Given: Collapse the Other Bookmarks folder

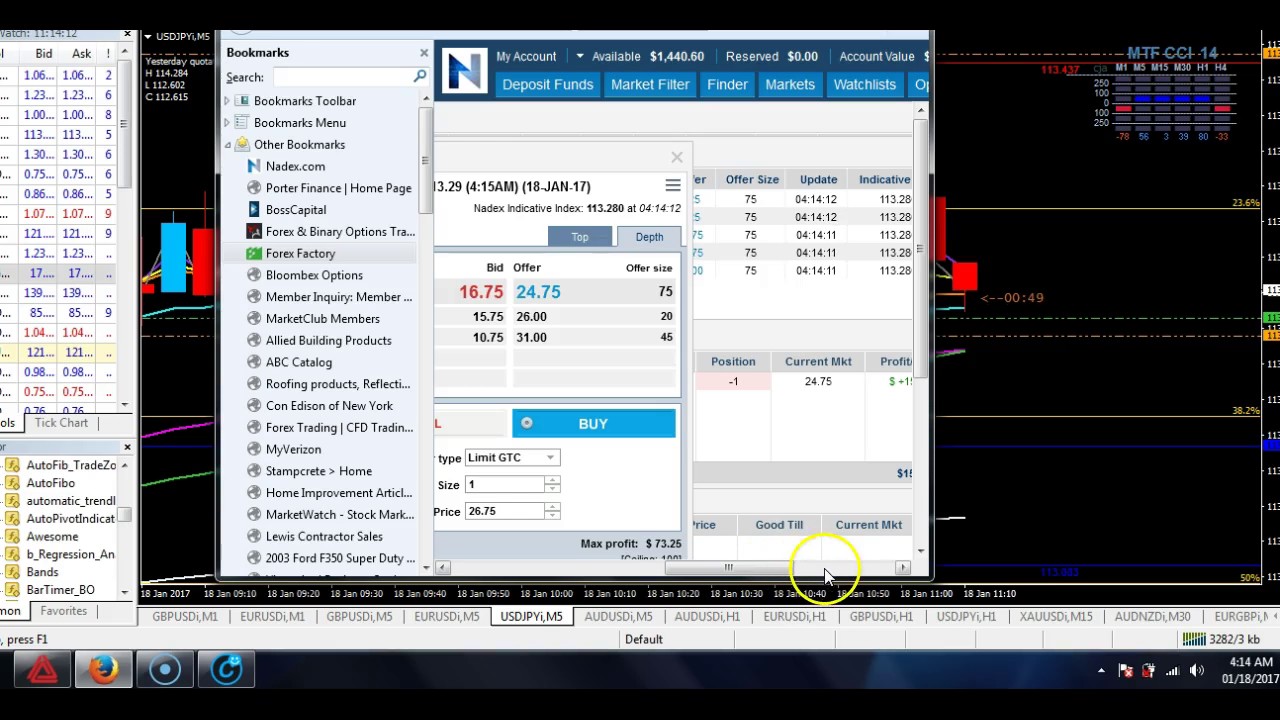Looking at the screenshot, I should (x=227, y=145).
